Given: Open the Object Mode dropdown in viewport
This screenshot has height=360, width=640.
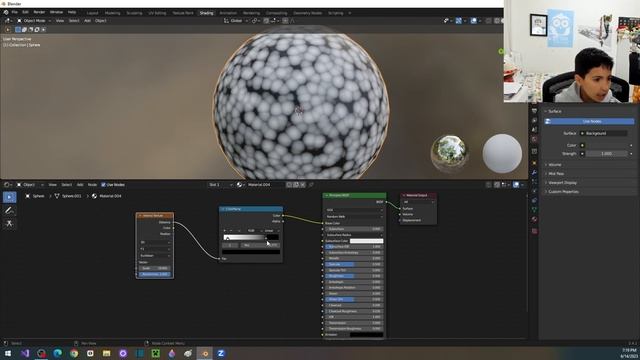Looking at the screenshot, I should click(x=34, y=21).
